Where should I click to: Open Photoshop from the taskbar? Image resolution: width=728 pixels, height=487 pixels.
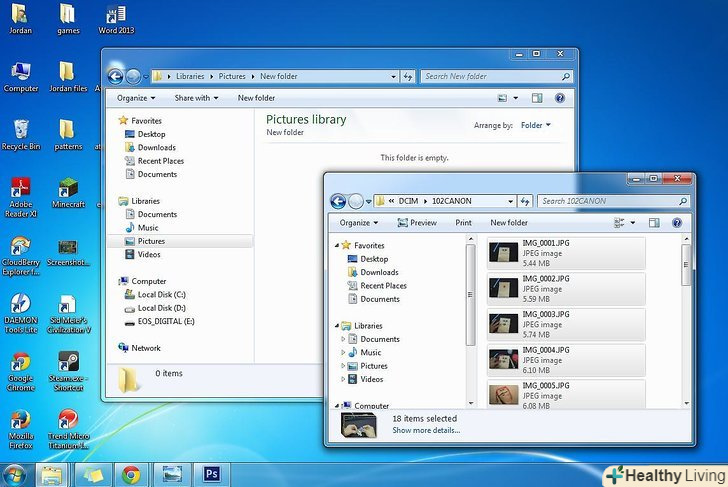pyautogui.click(x=212, y=473)
